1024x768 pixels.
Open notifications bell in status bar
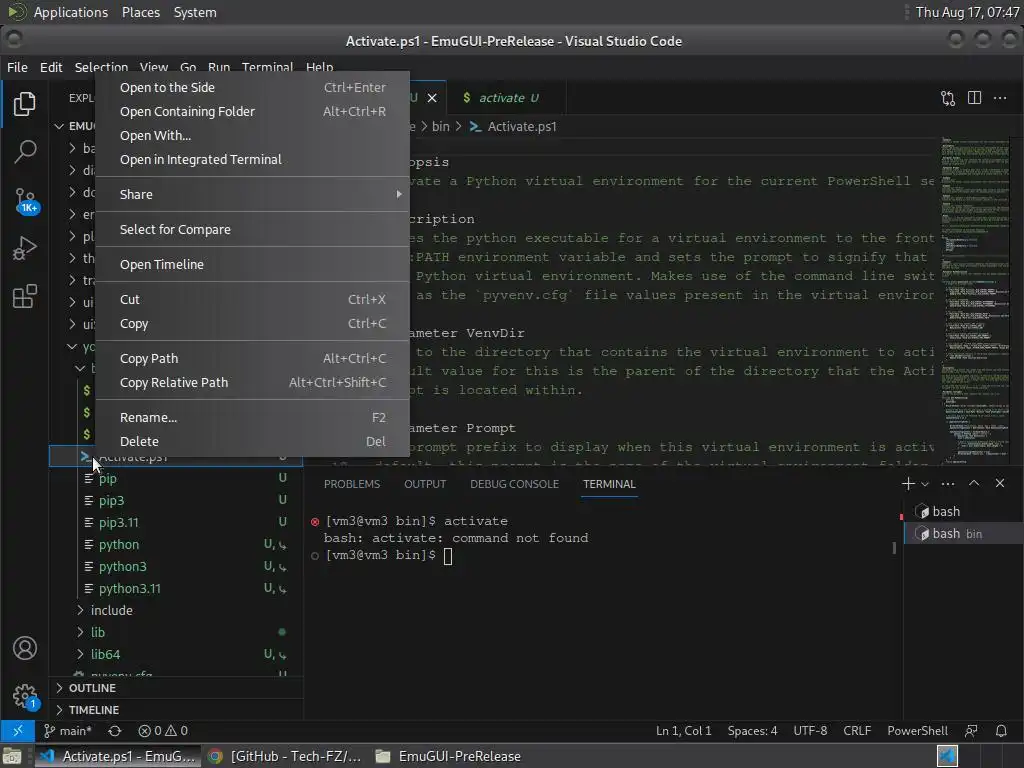(x=1000, y=731)
